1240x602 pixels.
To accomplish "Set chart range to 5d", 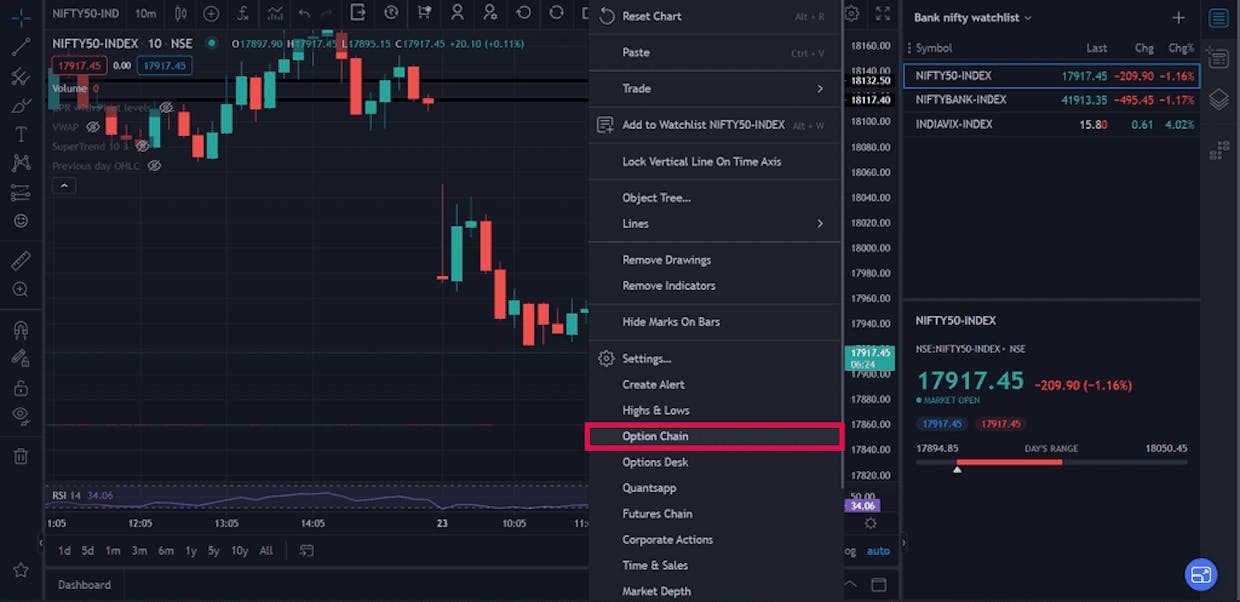I will coord(88,551).
